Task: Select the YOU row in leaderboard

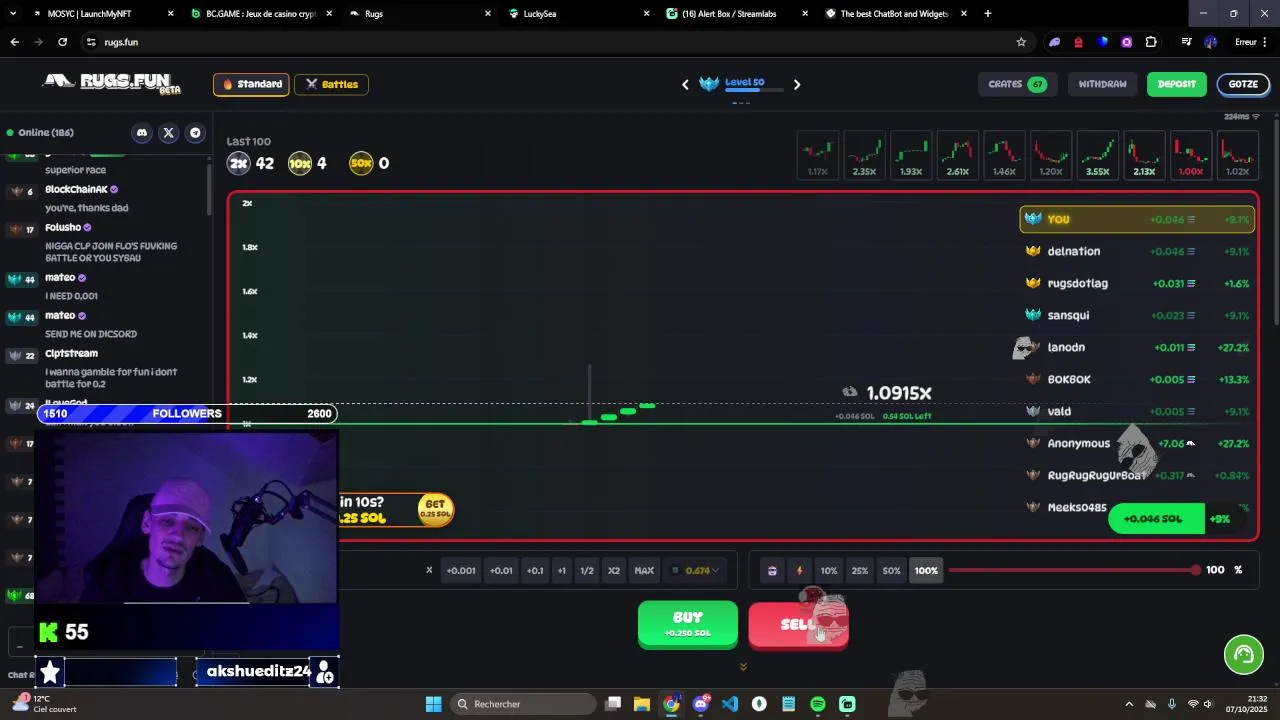Action: tap(1137, 219)
